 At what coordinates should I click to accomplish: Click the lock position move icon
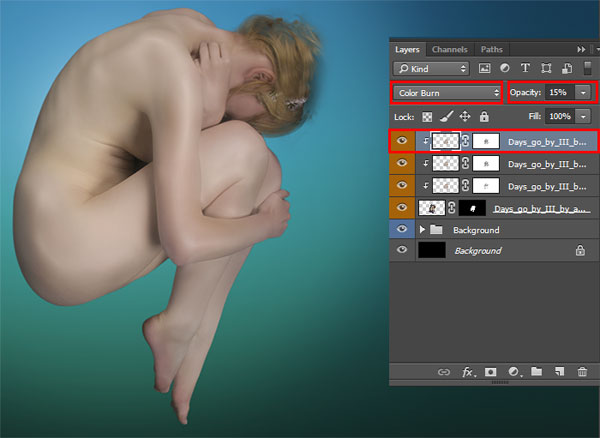coord(465,116)
